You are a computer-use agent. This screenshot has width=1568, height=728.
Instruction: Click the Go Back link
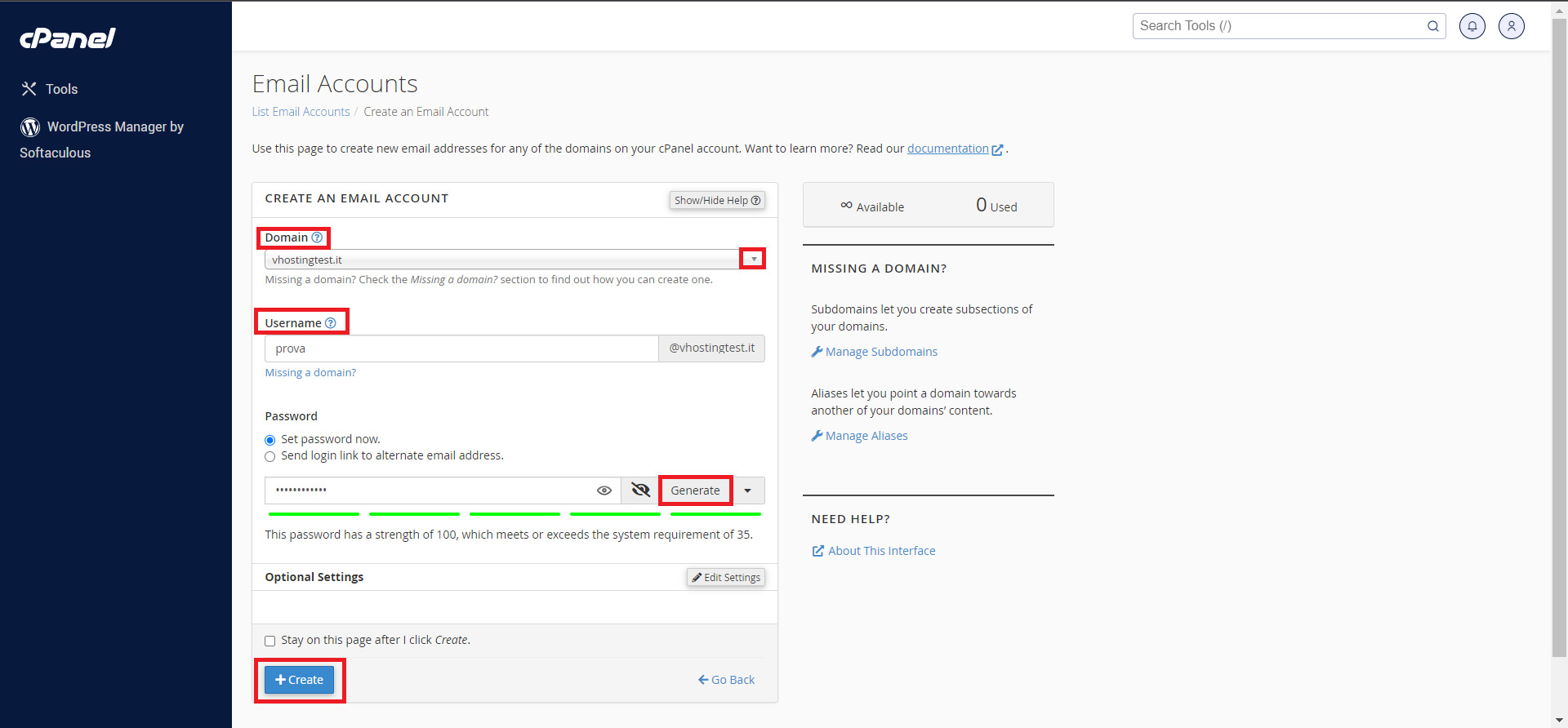(726, 680)
